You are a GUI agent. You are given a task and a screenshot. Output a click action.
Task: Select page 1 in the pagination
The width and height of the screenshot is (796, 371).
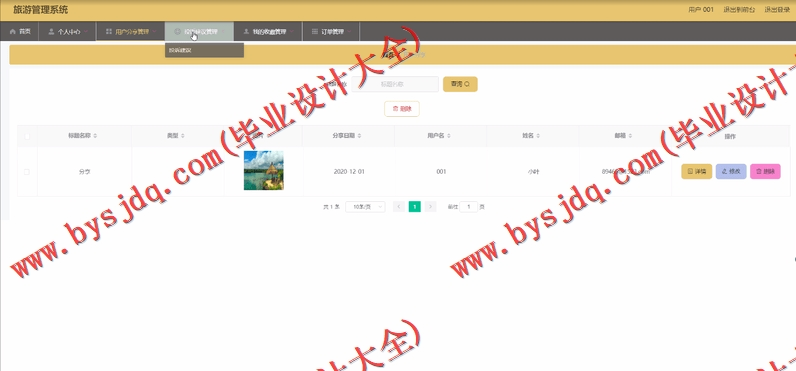pyautogui.click(x=415, y=207)
